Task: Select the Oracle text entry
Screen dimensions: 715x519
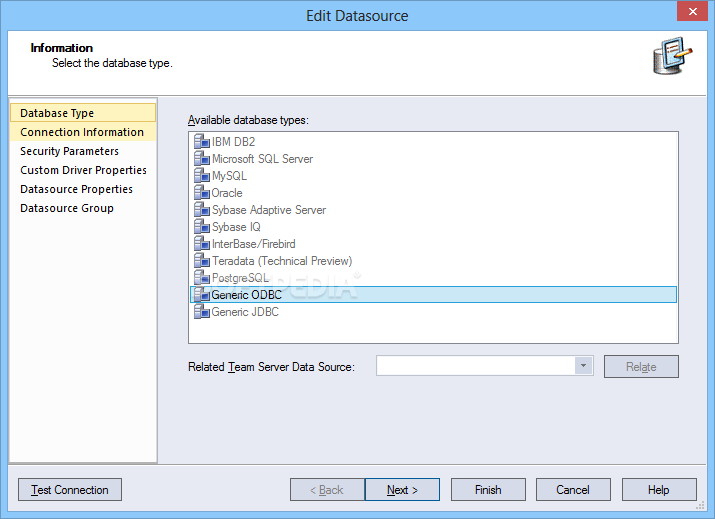Action: (x=227, y=193)
